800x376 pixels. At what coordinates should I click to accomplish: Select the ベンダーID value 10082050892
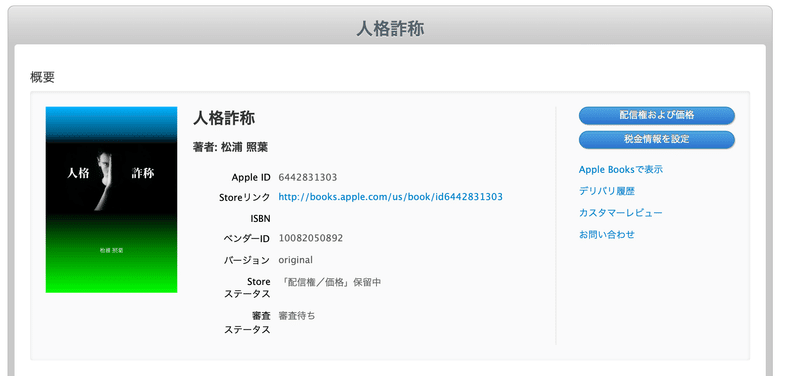click(x=311, y=238)
